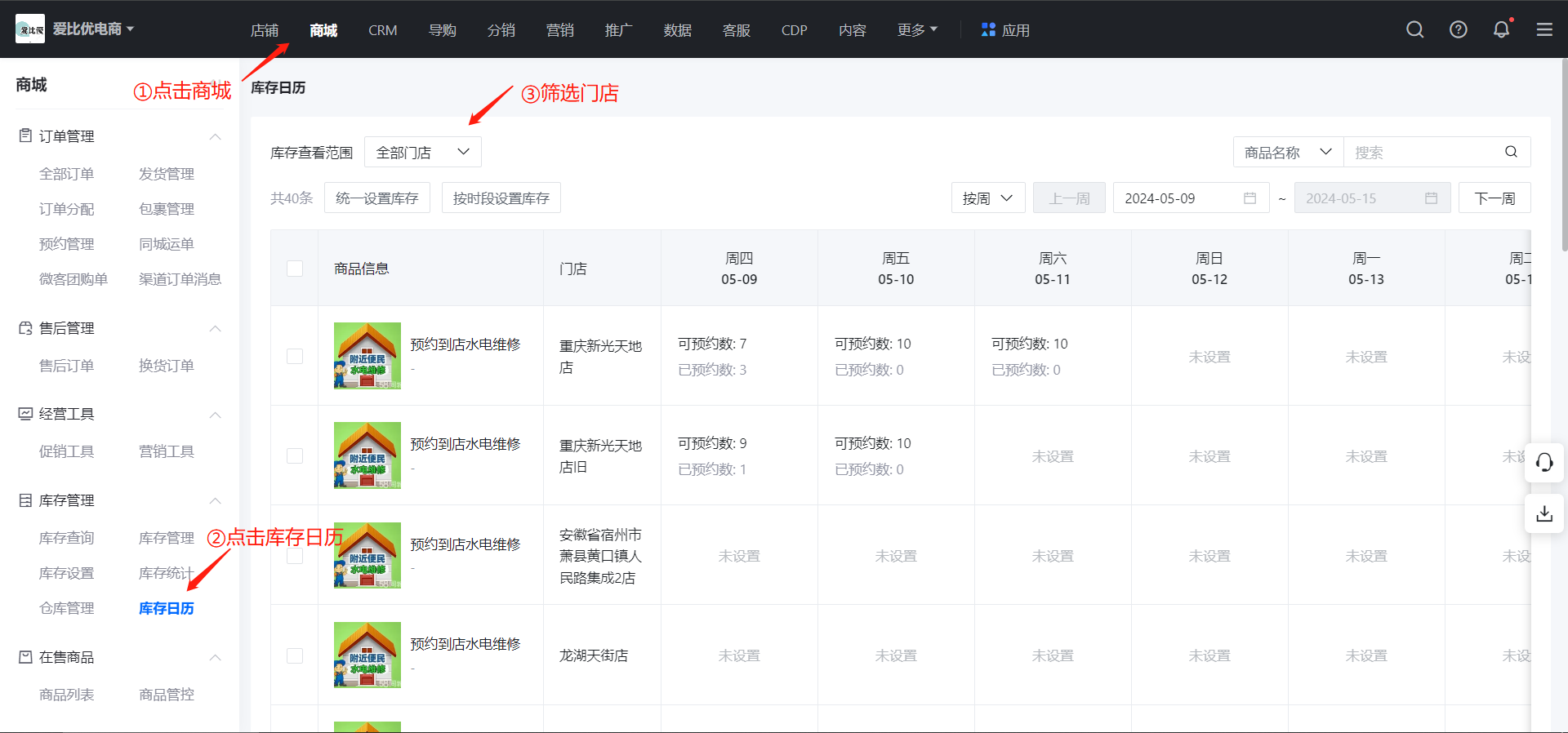Click the 经营工具 section icon
Screen dimensions: 1568x733
[25, 413]
